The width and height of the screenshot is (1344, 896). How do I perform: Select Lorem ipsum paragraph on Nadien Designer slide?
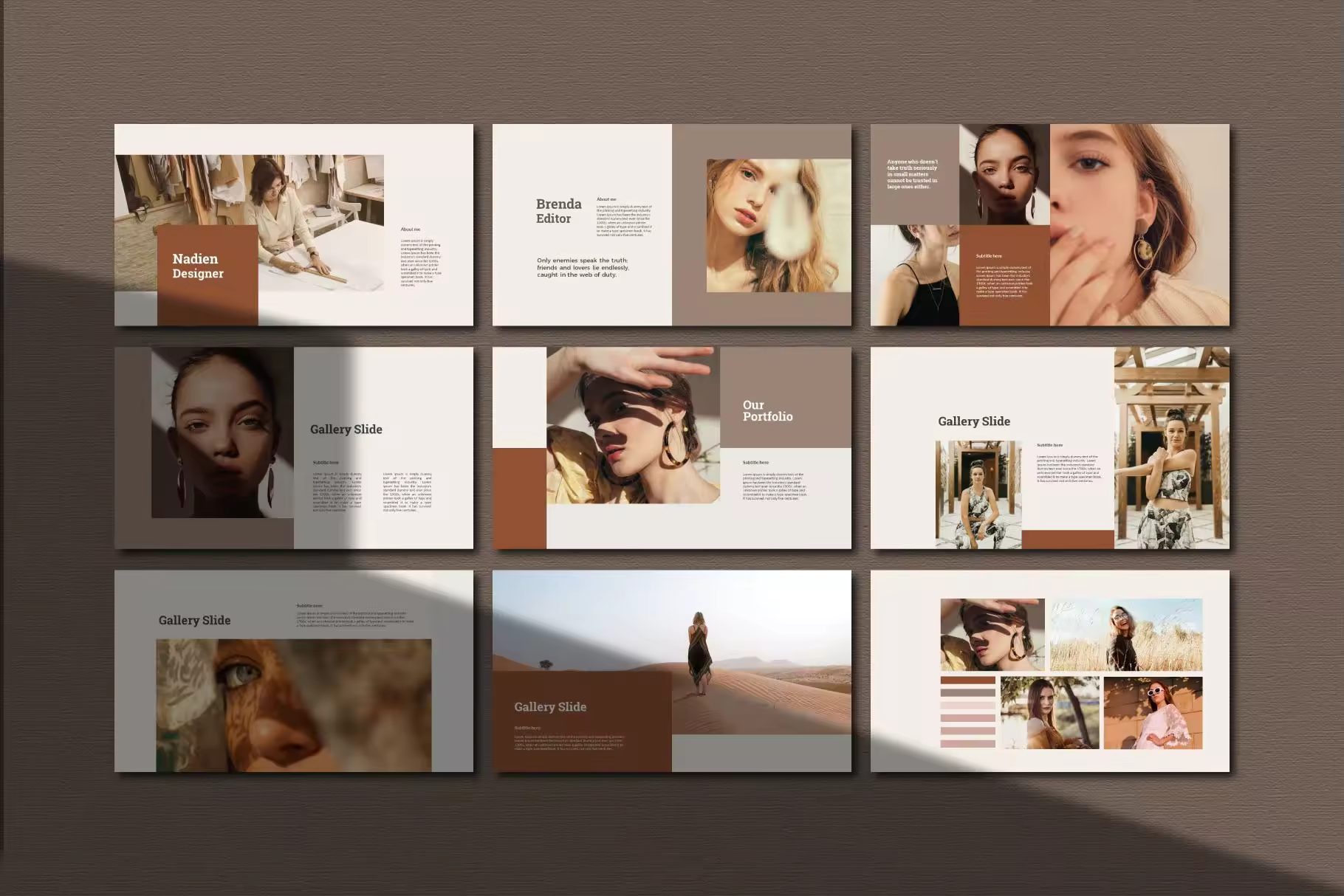click(421, 262)
